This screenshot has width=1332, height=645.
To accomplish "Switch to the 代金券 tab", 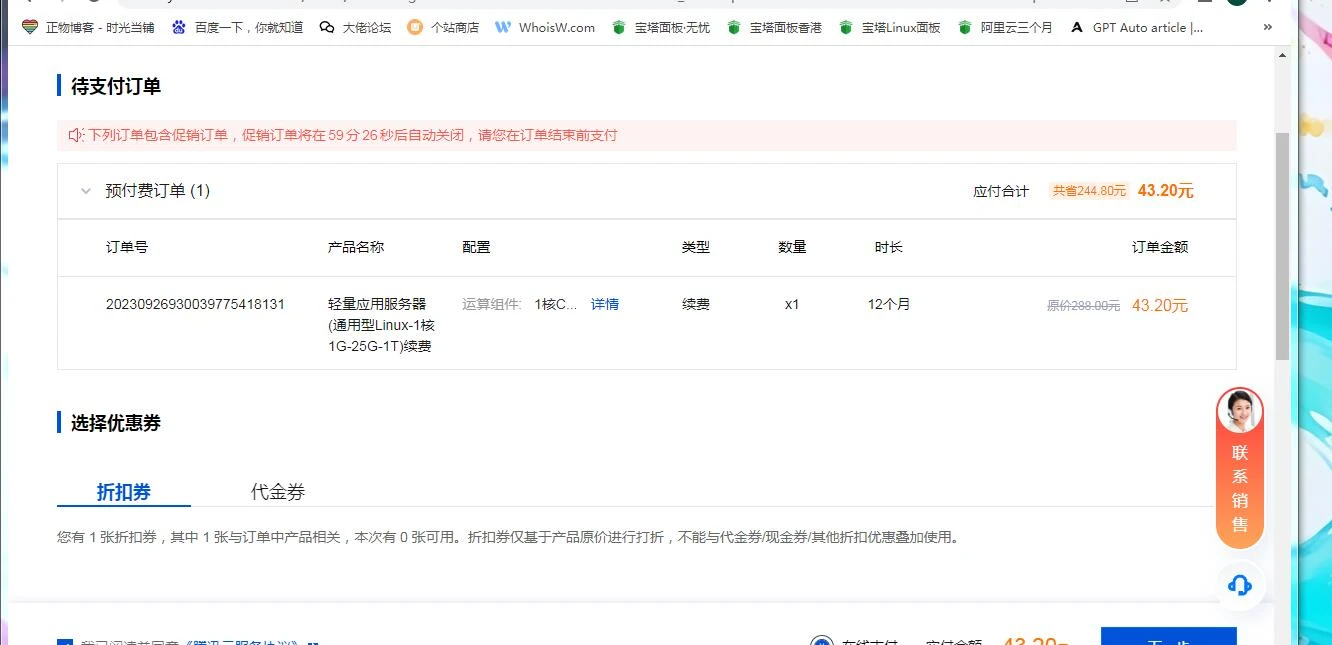I will click(x=278, y=492).
